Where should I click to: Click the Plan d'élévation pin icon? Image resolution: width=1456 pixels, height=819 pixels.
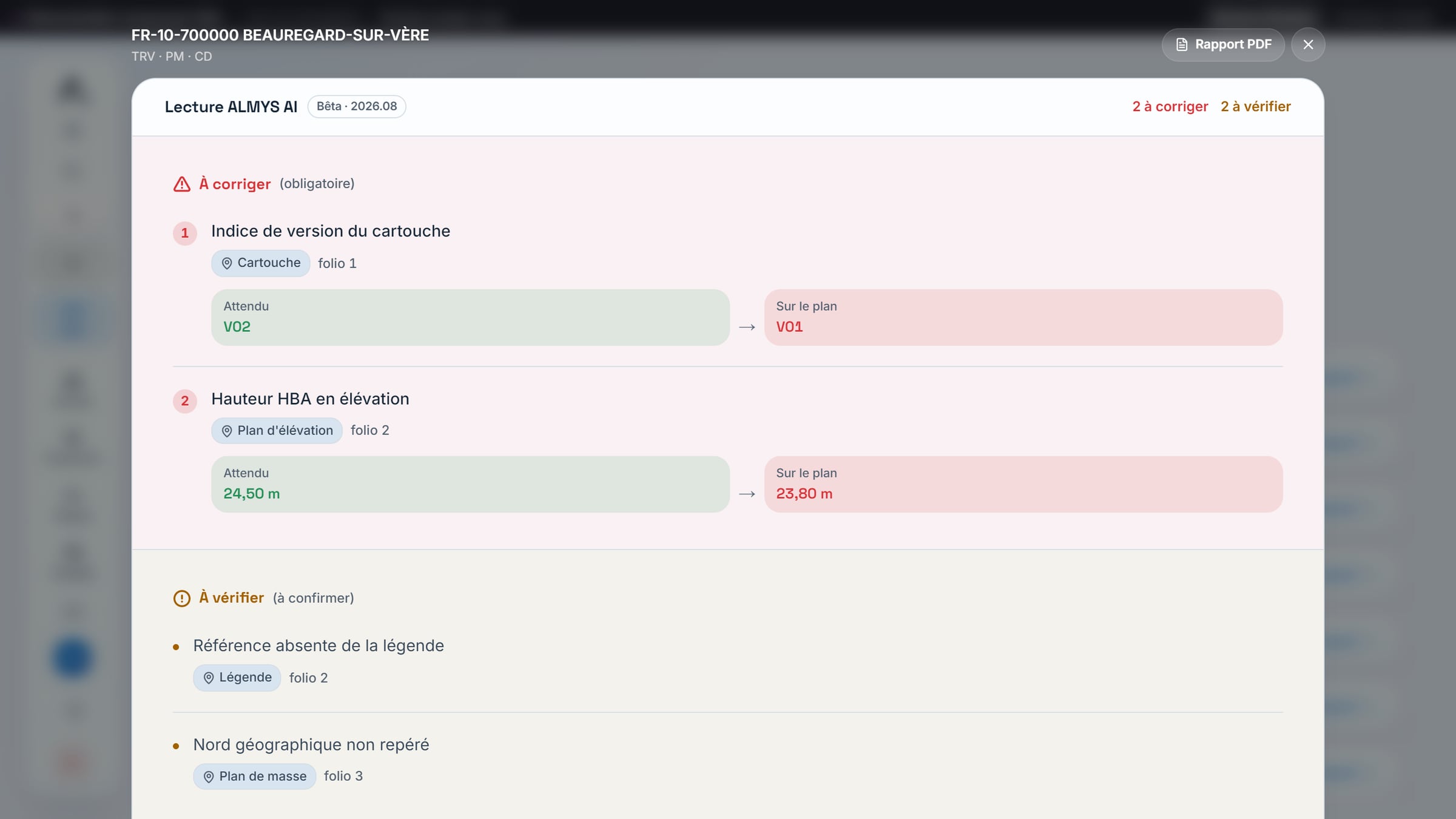(x=227, y=431)
